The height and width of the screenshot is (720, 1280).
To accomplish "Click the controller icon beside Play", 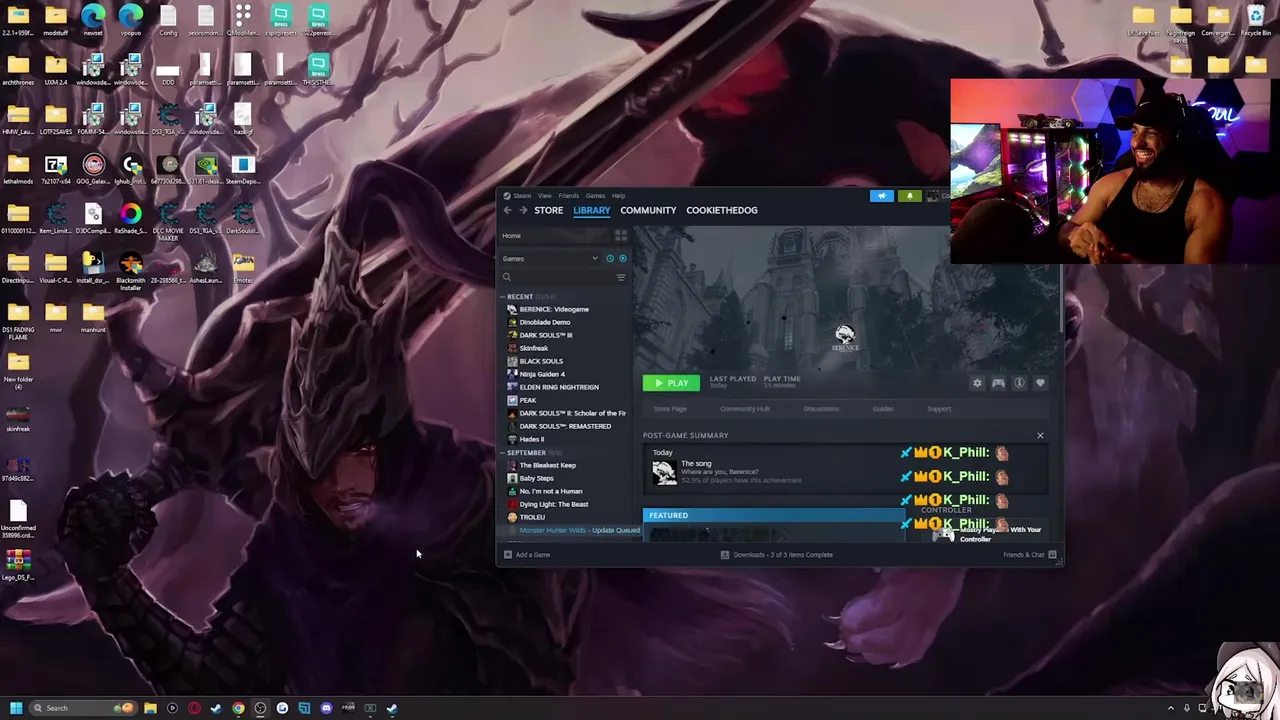I will tap(998, 383).
